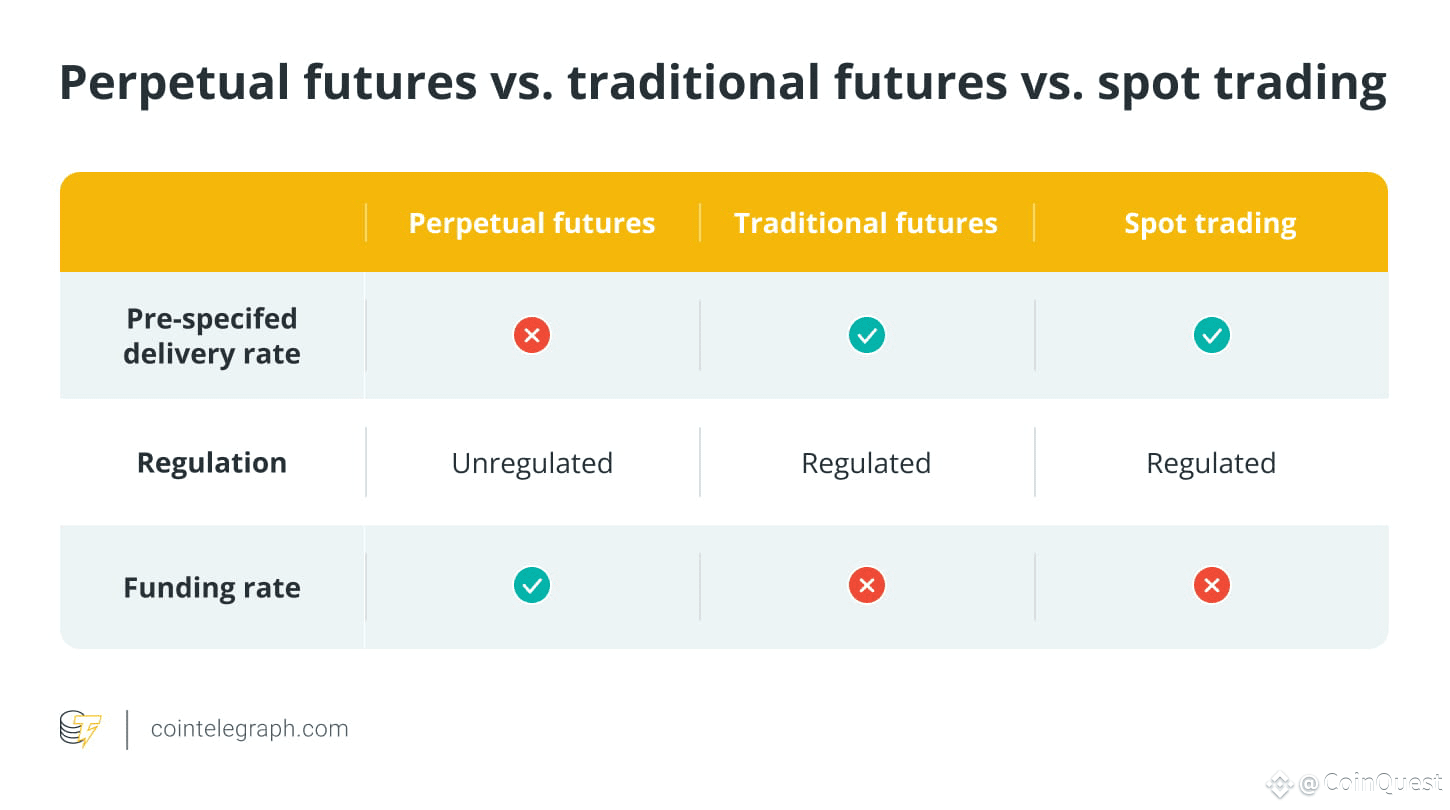Click the chart title heading text
This screenshot has height=810, width=1450.
coord(723,84)
